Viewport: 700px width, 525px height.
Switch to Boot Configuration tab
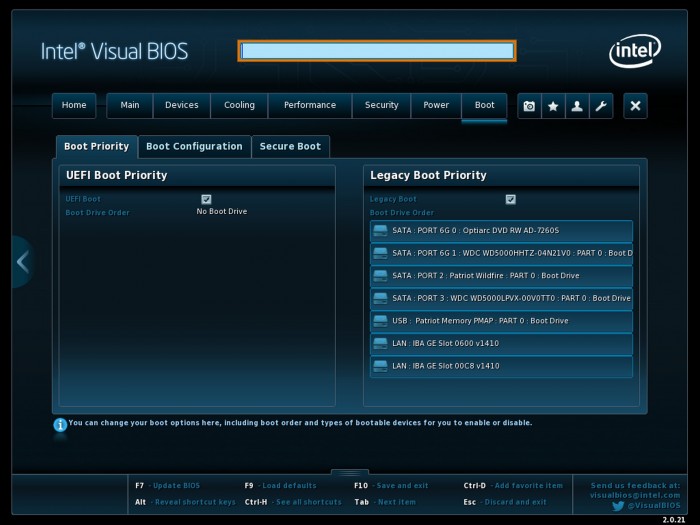194,146
